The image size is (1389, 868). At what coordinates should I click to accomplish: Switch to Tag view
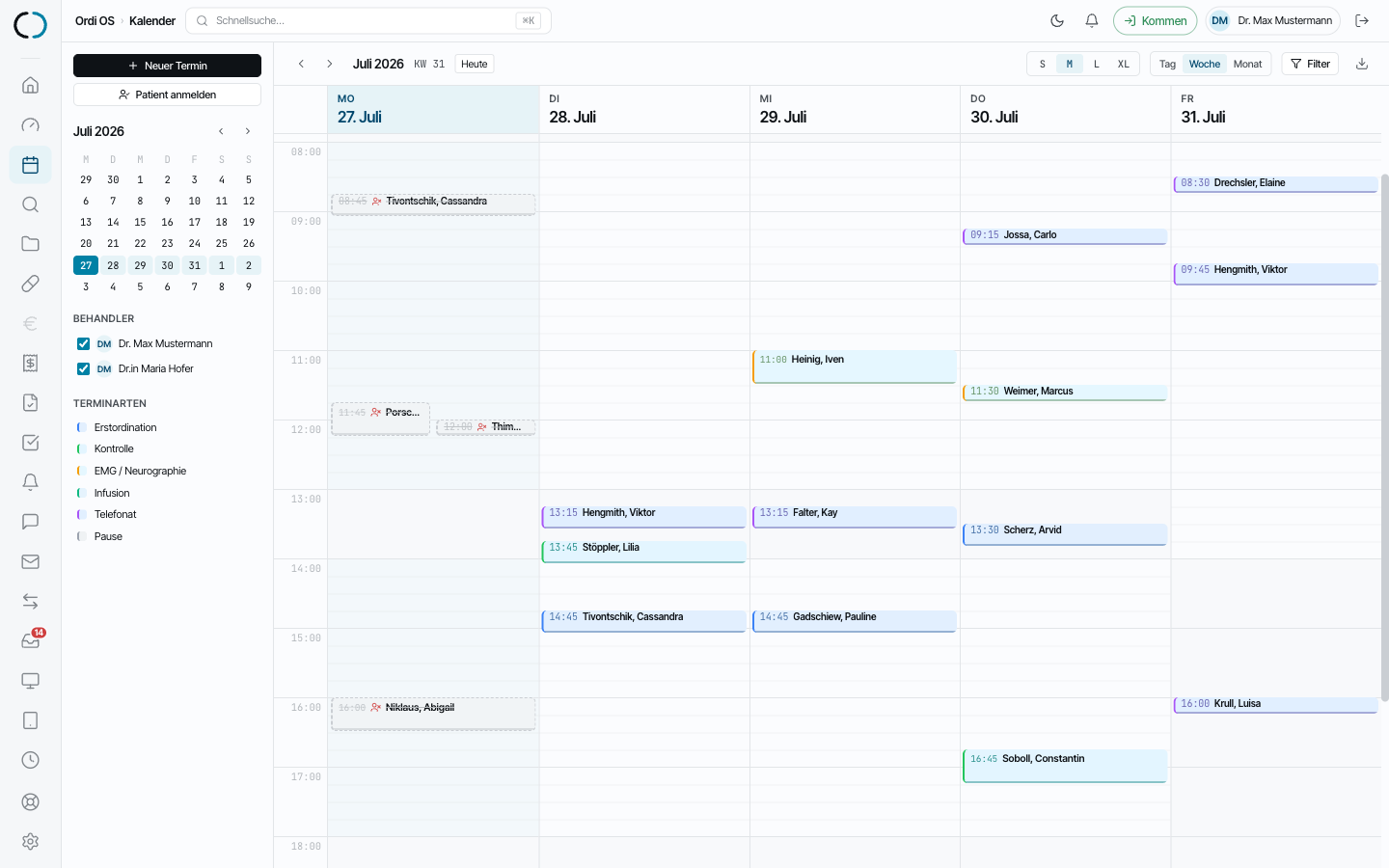1167,64
